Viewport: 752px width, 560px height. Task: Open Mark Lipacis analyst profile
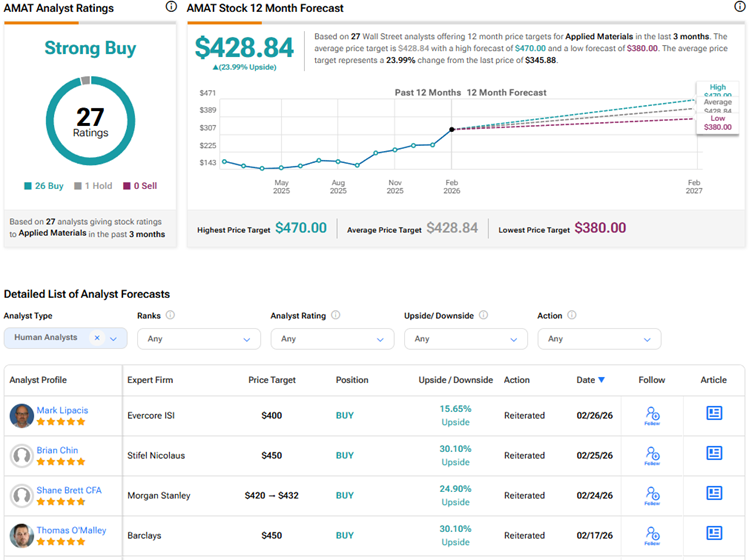point(62,410)
